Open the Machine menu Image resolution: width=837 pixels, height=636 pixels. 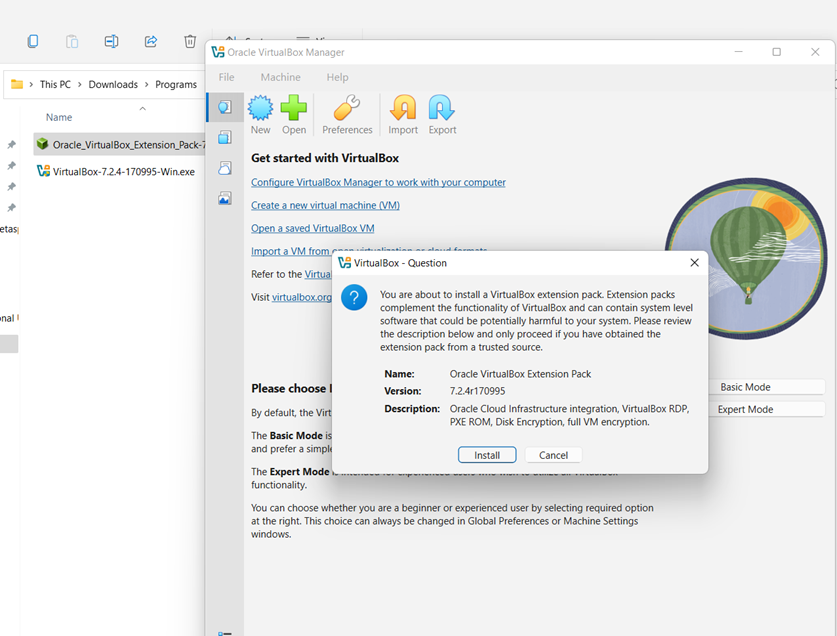[280, 77]
